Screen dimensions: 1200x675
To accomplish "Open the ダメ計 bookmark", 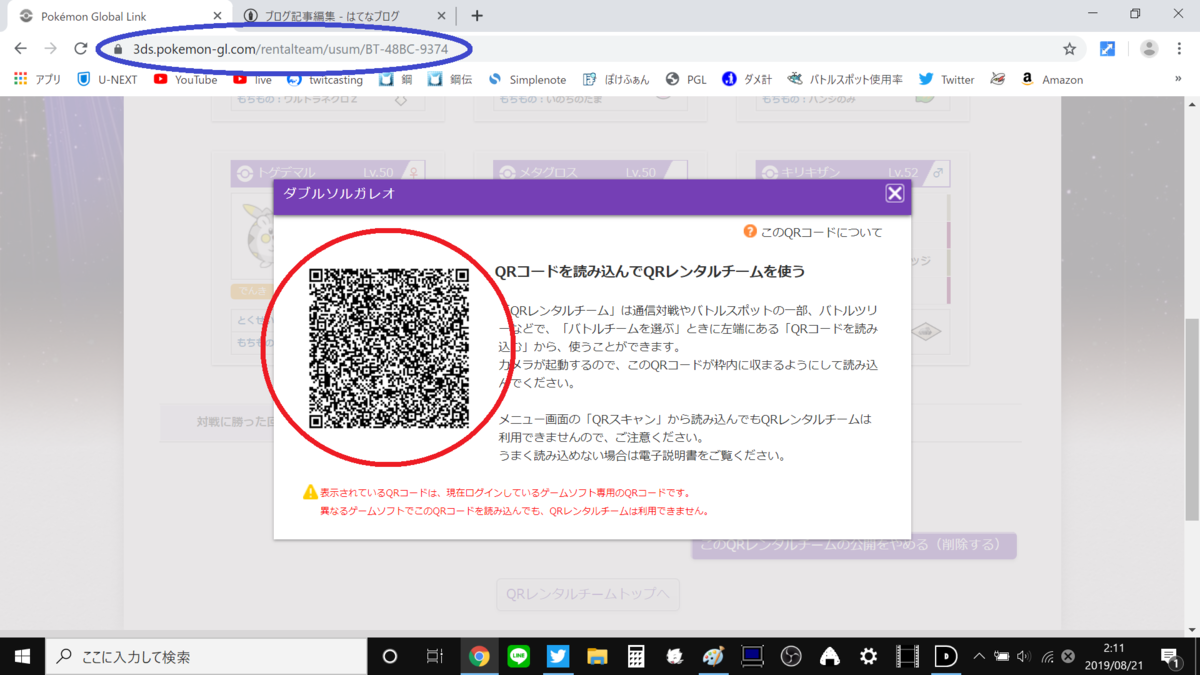I will pos(746,79).
